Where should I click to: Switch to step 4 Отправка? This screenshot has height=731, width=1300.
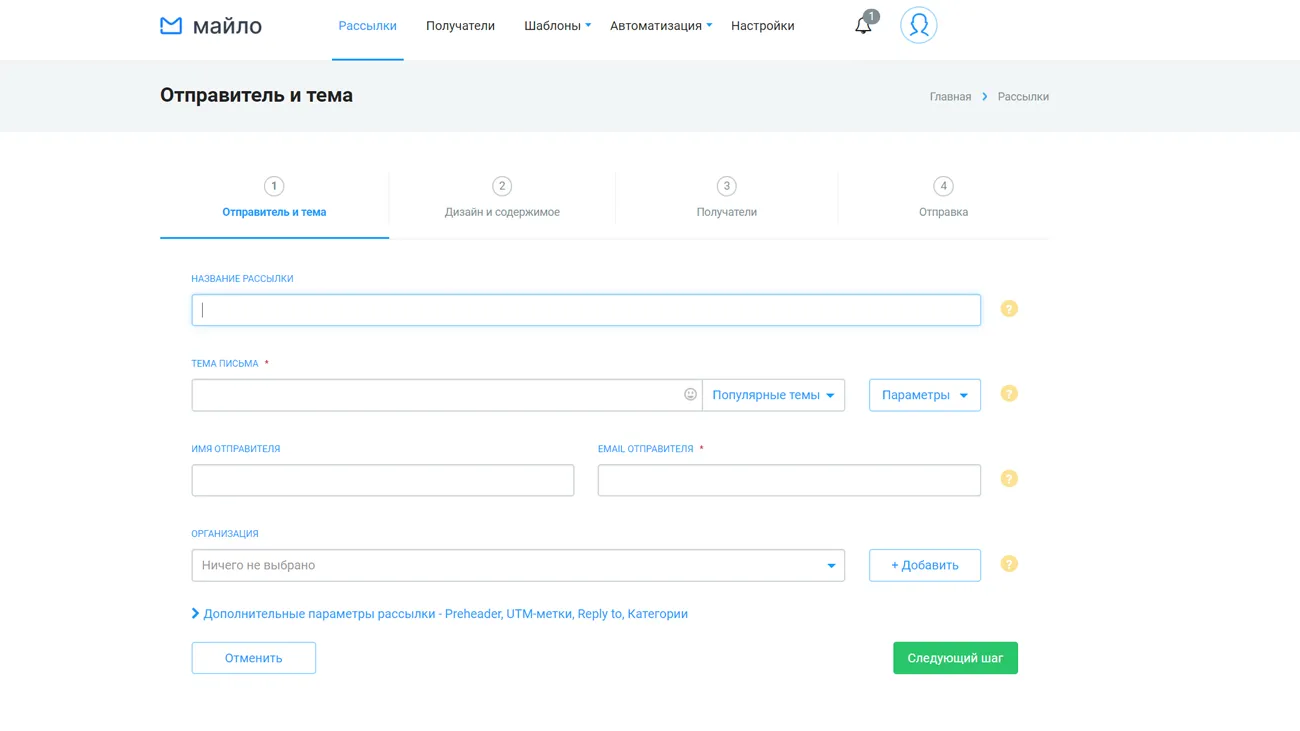coord(943,198)
